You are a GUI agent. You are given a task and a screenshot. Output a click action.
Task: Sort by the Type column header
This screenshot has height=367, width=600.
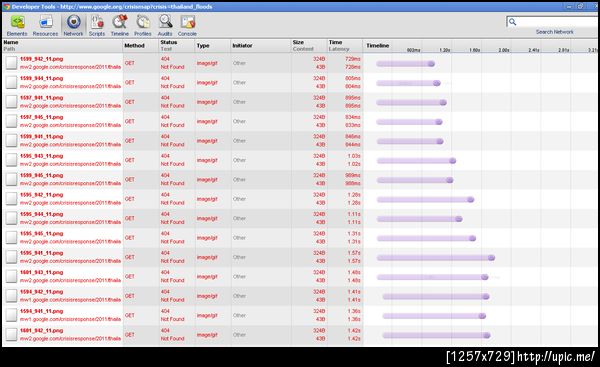point(212,46)
